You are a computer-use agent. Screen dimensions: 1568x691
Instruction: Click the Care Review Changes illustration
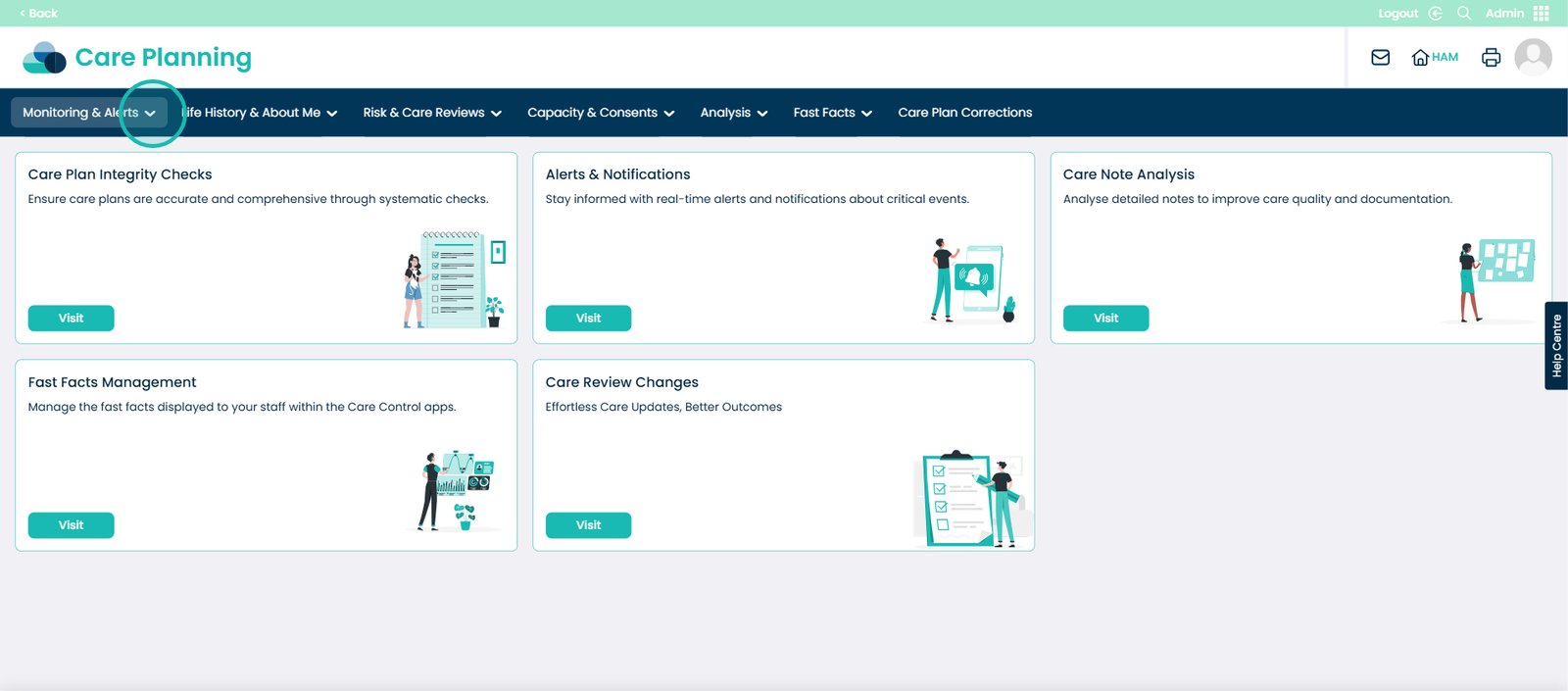[970, 498]
